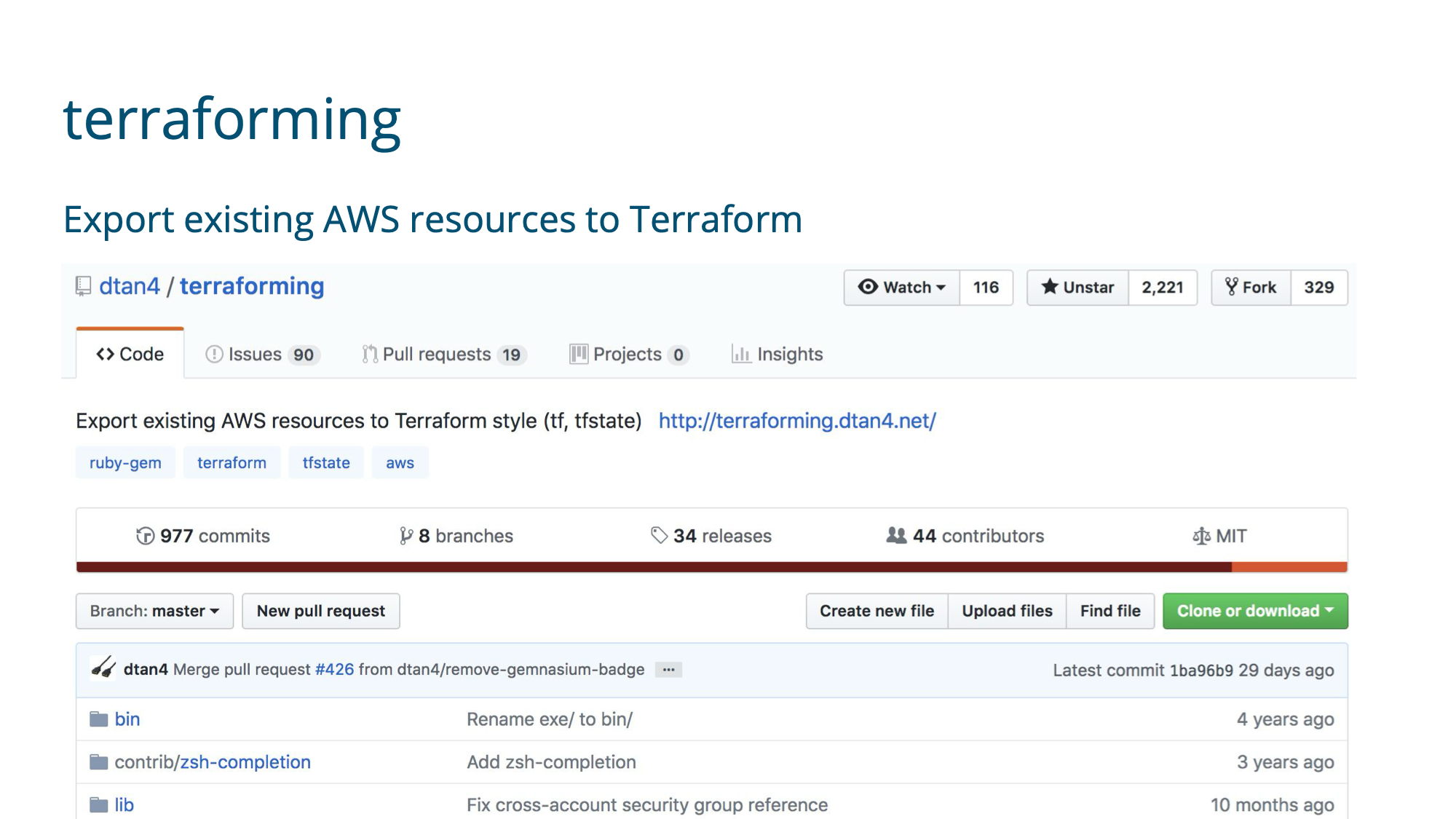Click commit message Add zsh-completion
This screenshot has height=819, width=1456.
[551, 762]
